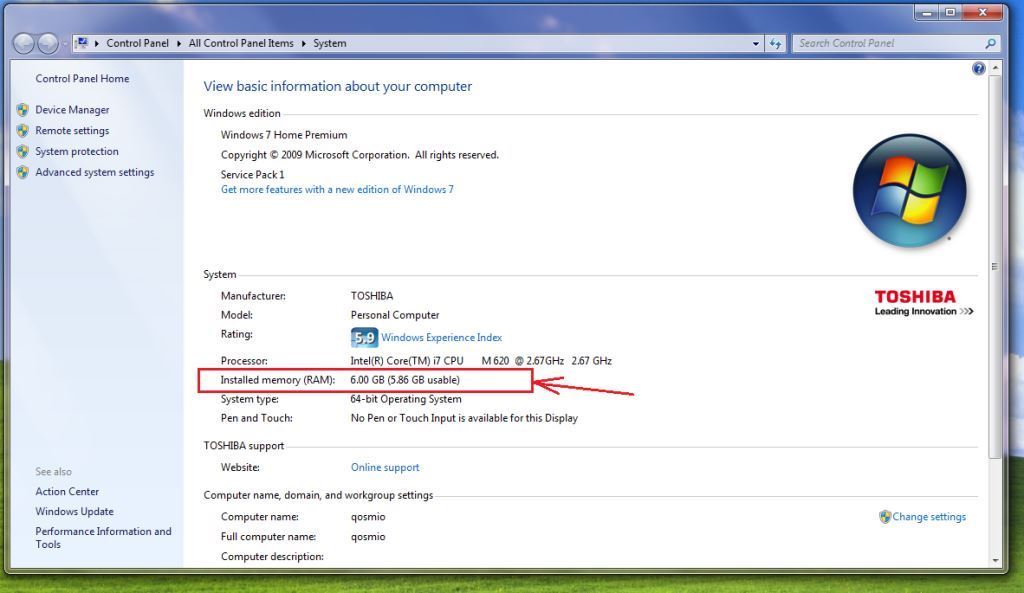Click the TOSHIBA manufacturer value
The image size is (1024, 593).
click(372, 296)
